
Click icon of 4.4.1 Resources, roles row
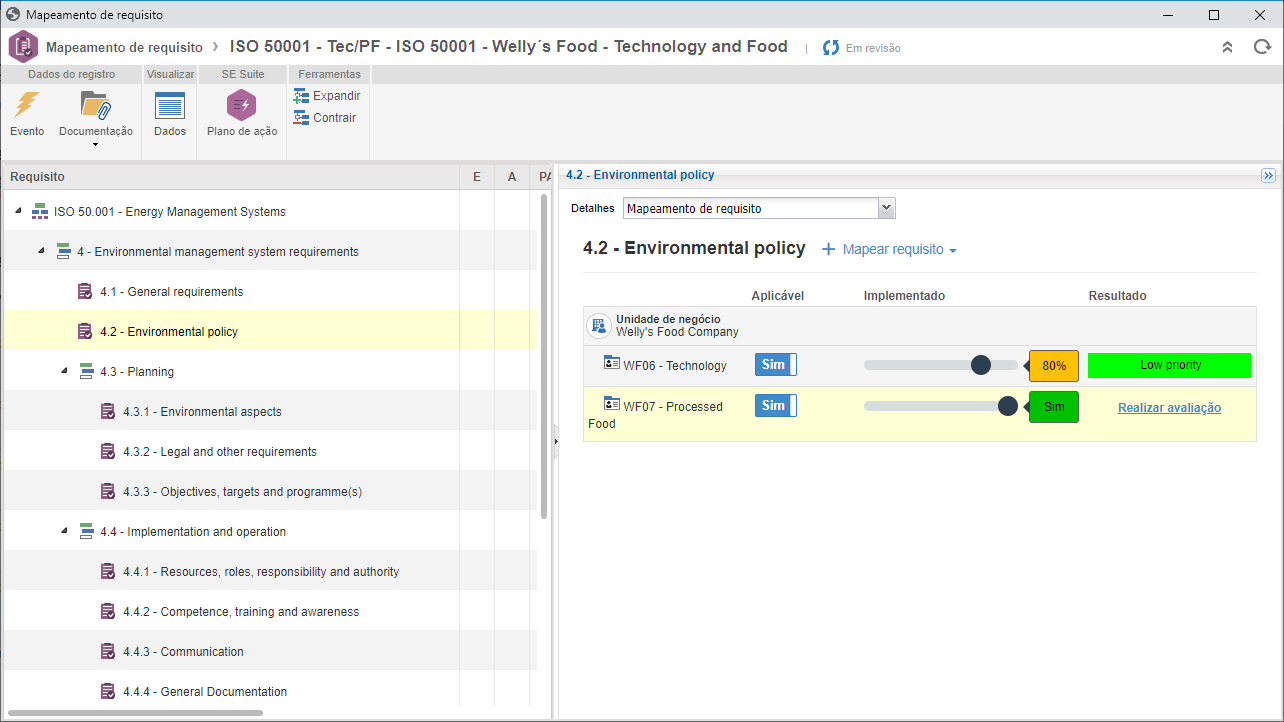pyautogui.click(x=108, y=571)
